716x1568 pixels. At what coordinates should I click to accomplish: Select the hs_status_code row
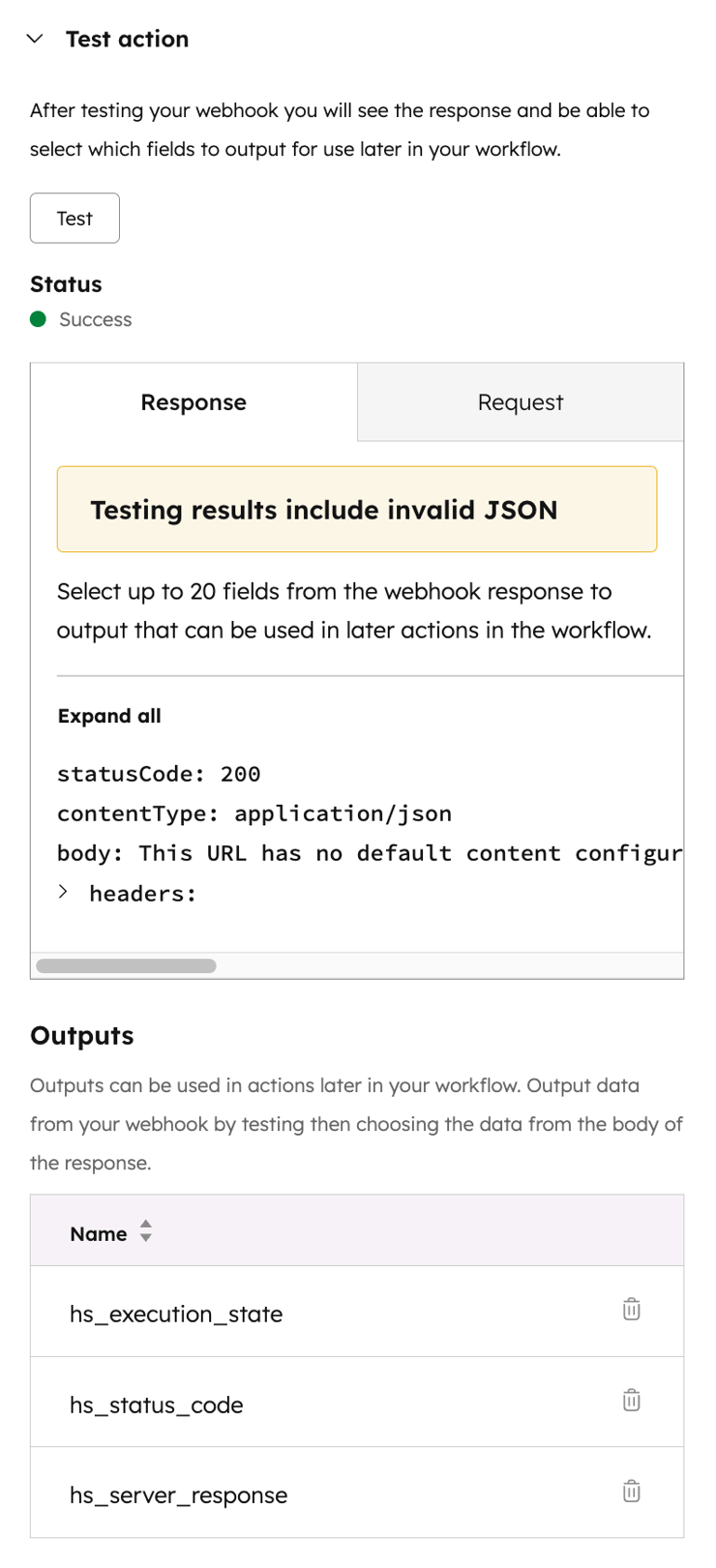(156, 1405)
